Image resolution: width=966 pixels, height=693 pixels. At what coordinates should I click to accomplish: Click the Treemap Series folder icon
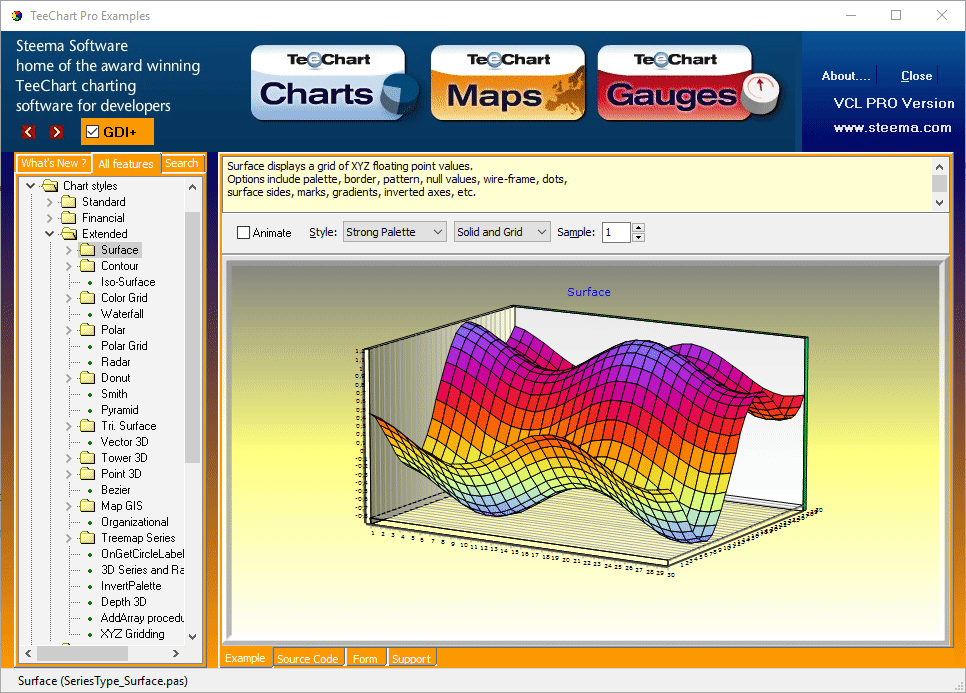tap(87, 538)
